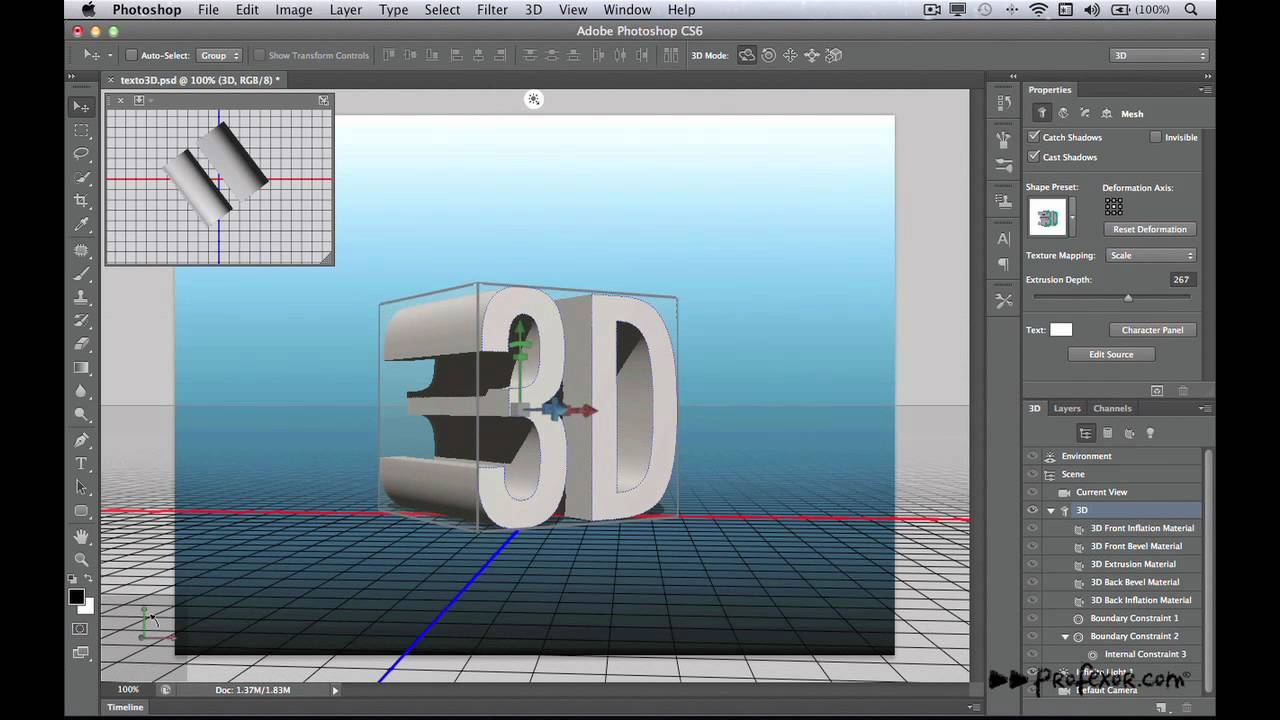
Task: Select the Hand tool
Action: click(82, 536)
